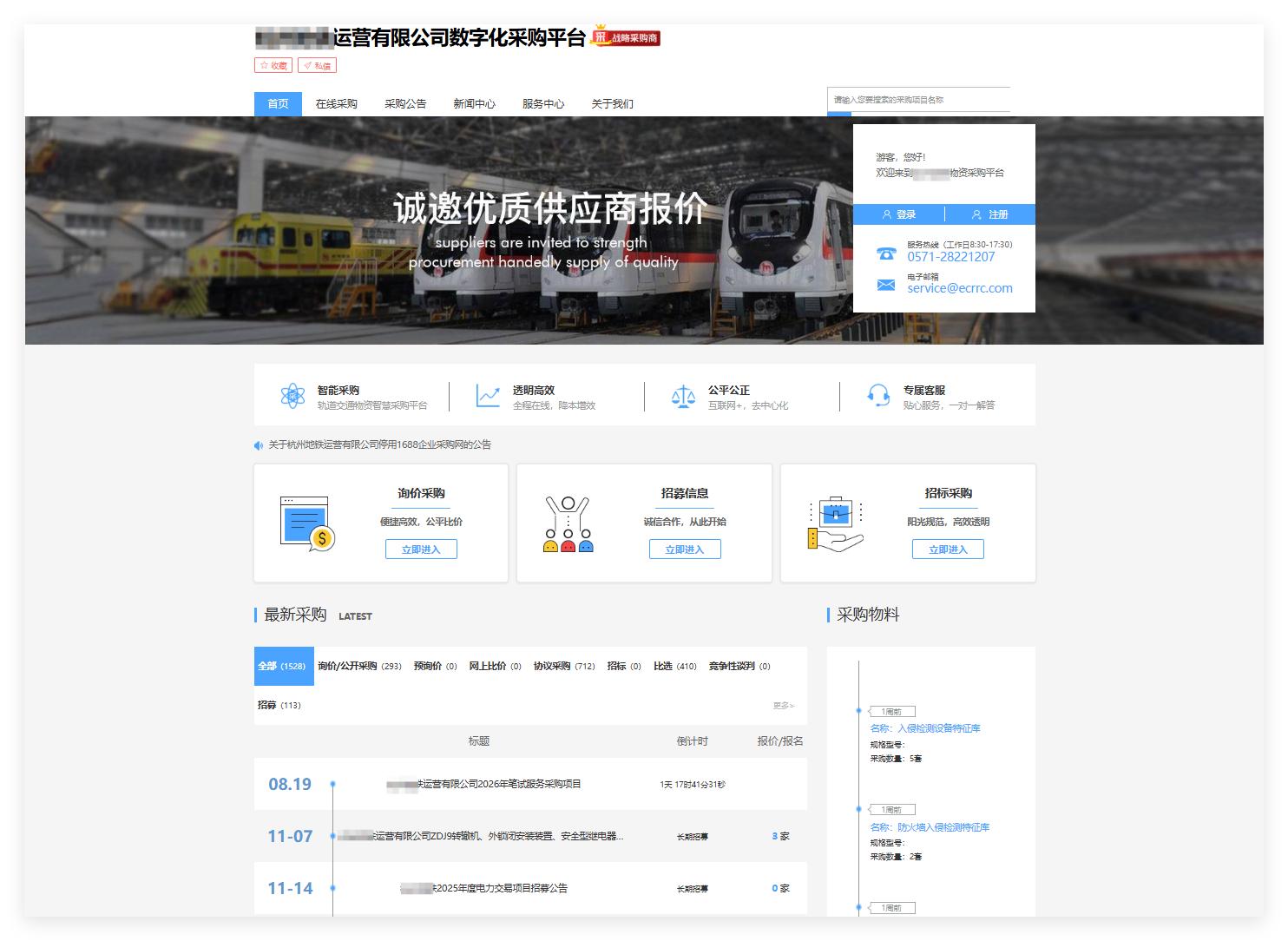Click the 更多> link in latest purchases
This screenshot has height=941, width=1288.
point(784,706)
